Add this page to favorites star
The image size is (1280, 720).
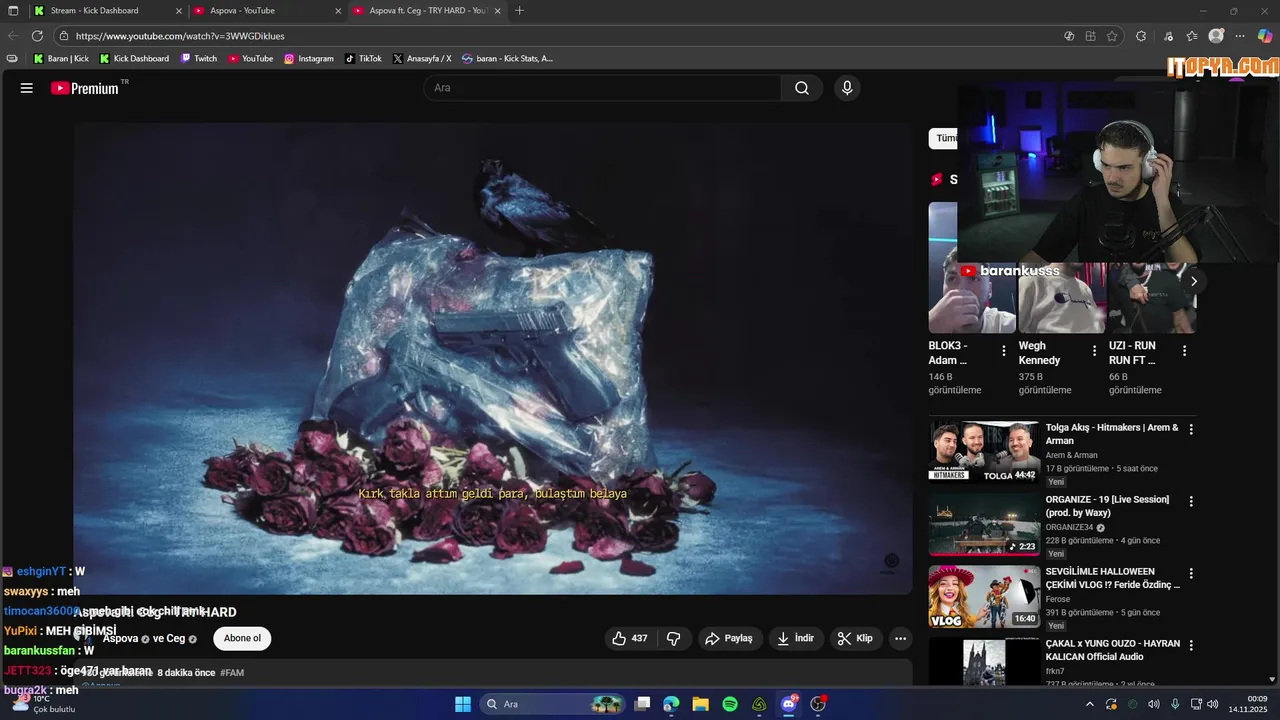(x=1112, y=36)
